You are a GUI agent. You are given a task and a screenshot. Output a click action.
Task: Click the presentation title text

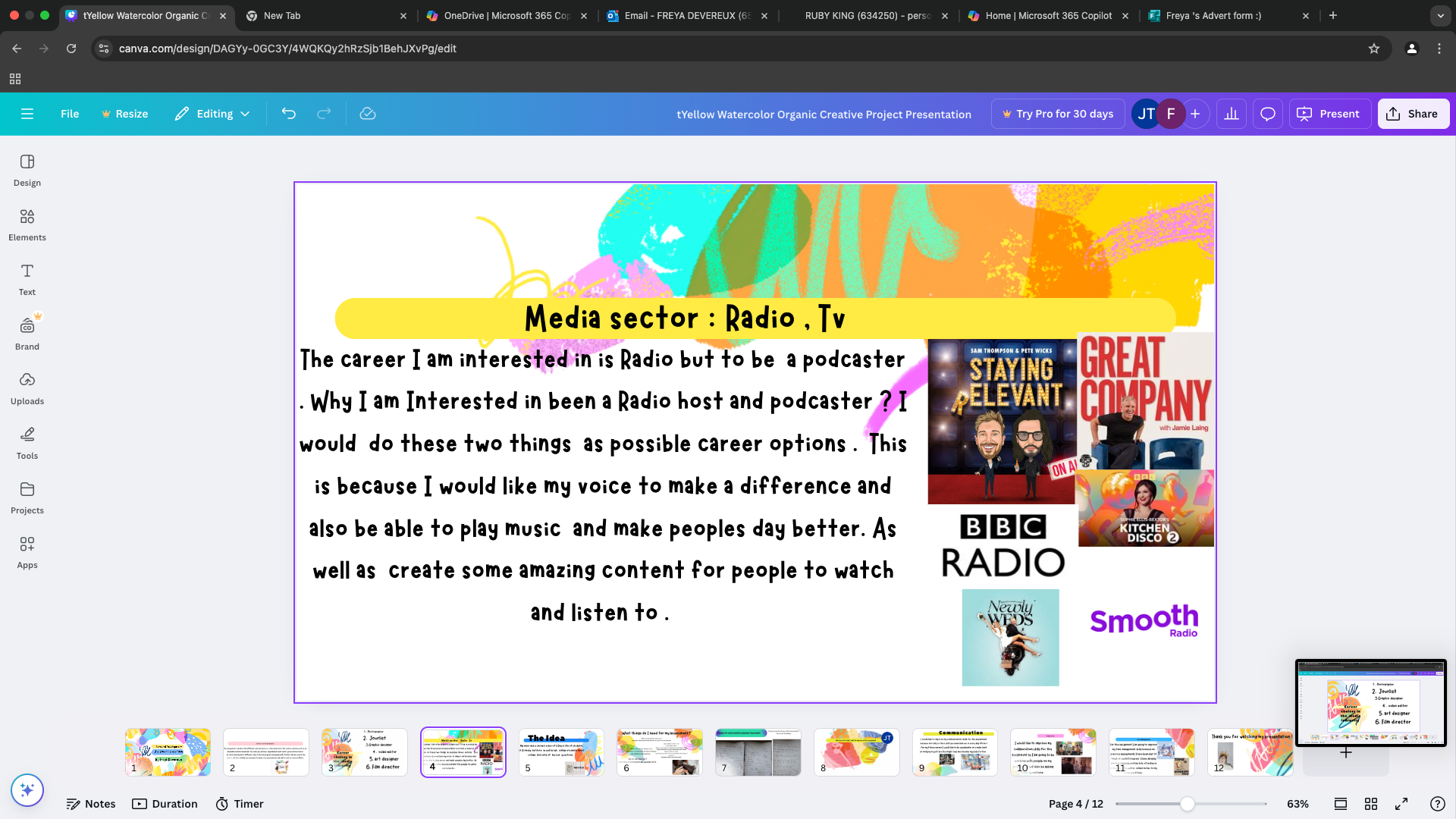(x=824, y=115)
